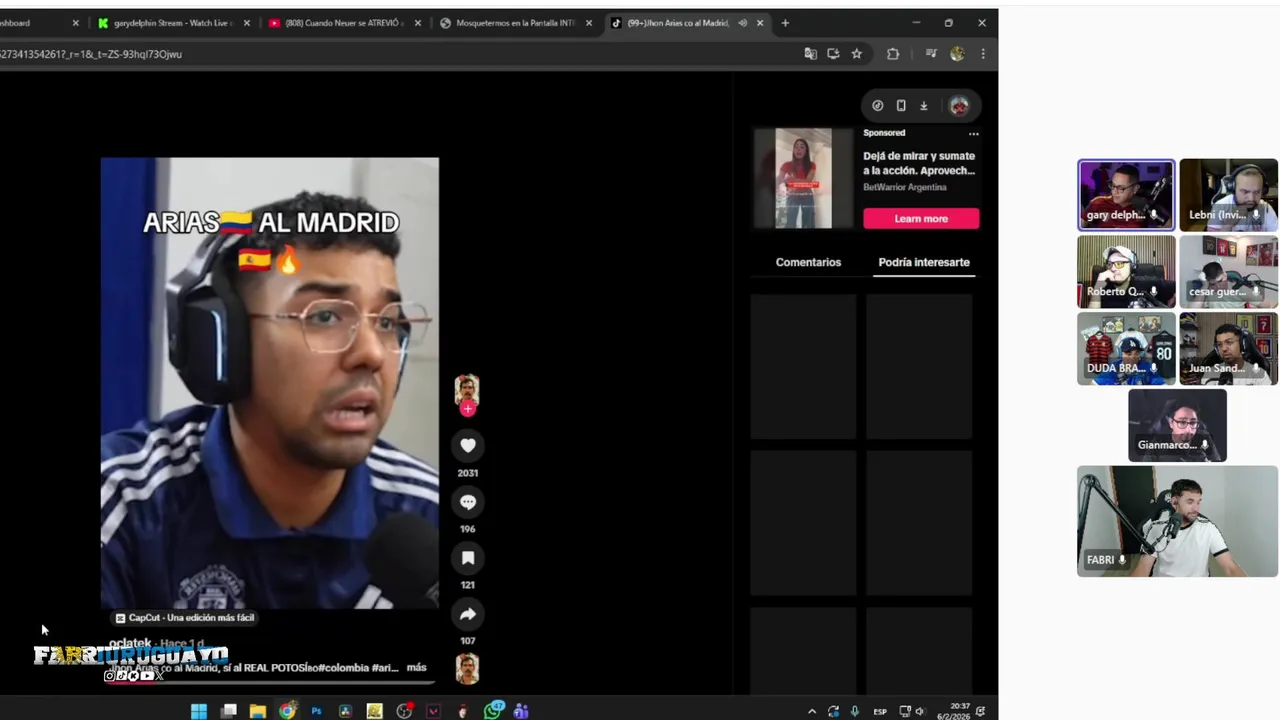This screenshot has height=720, width=1280.
Task: Bookmark page with the star icon
Action: (857, 54)
